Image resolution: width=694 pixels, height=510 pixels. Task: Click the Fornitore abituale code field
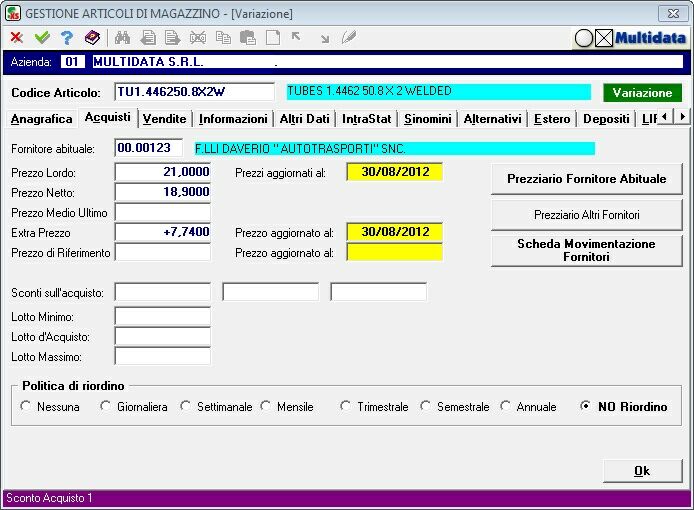(x=149, y=148)
